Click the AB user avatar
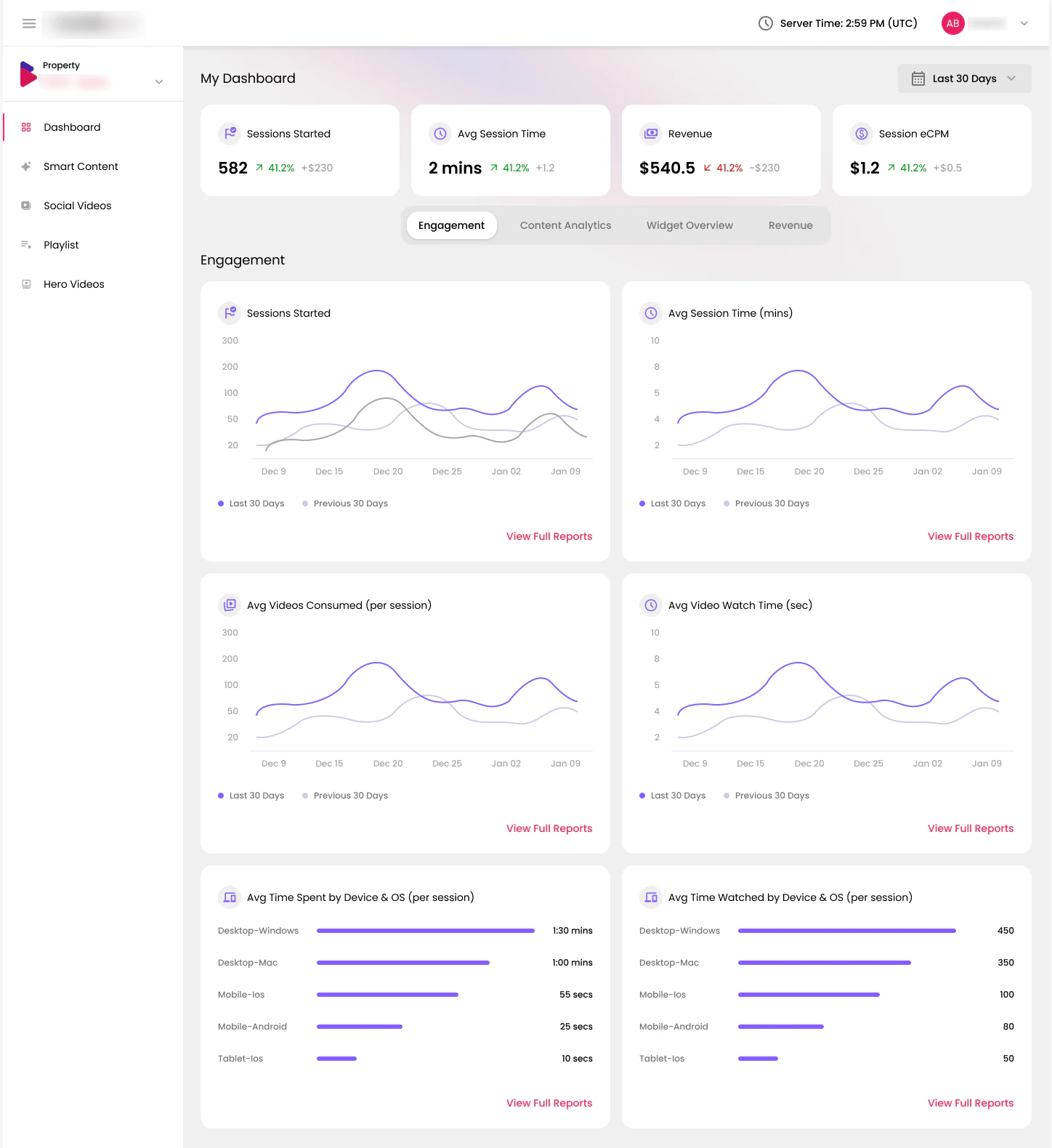 pyautogui.click(x=952, y=23)
